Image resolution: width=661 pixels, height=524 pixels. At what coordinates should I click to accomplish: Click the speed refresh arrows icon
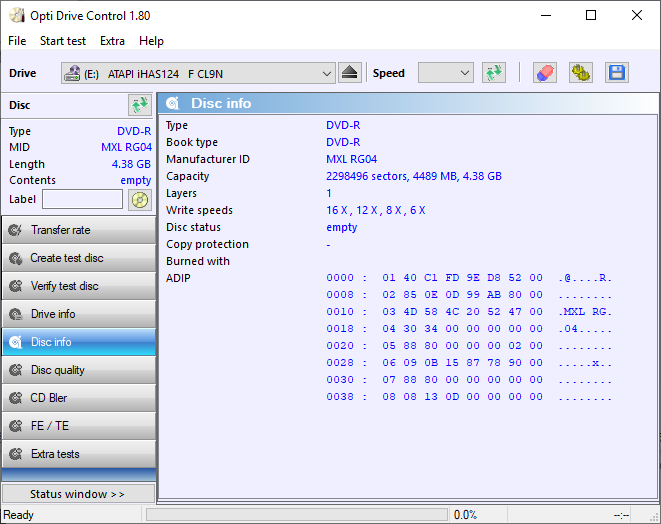click(x=493, y=73)
